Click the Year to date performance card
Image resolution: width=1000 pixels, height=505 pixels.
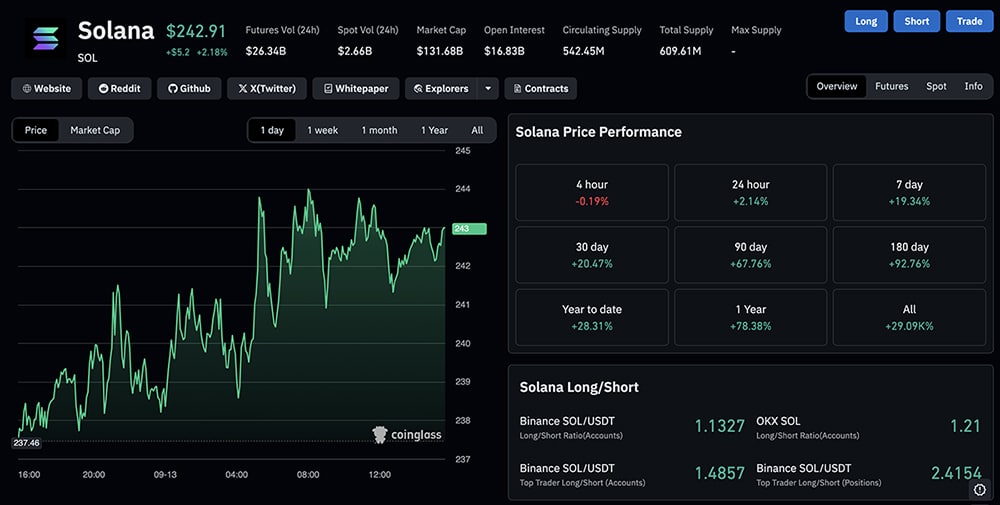tap(592, 318)
